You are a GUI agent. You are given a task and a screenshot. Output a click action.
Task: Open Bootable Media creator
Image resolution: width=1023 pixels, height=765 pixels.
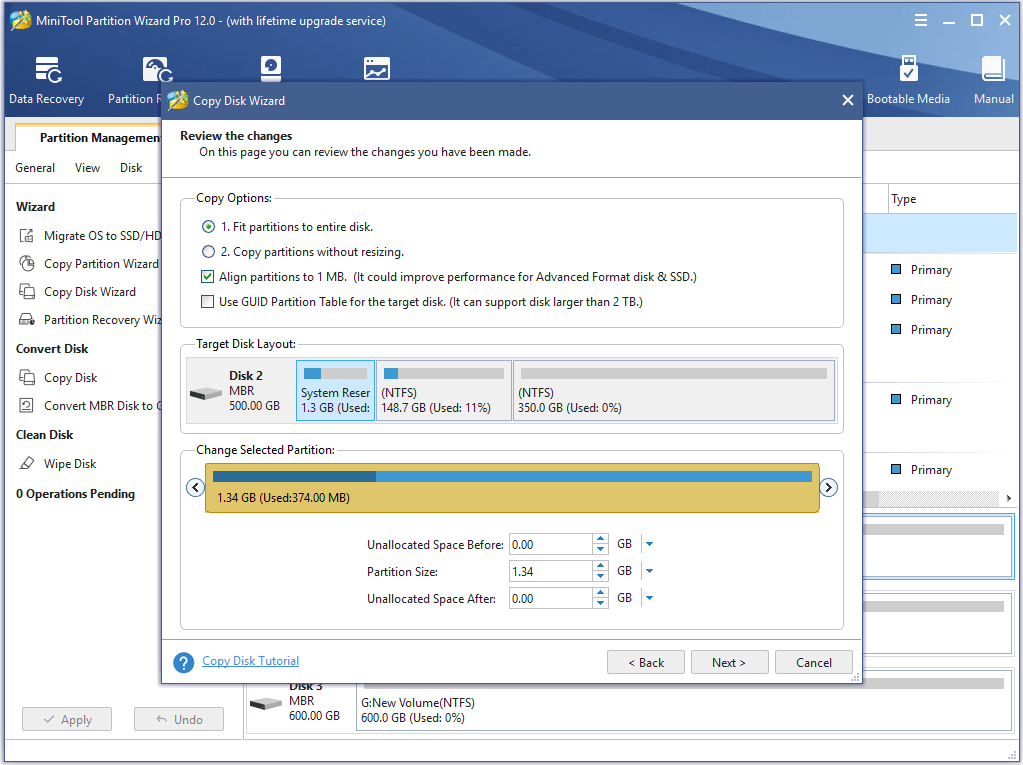click(x=908, y=80)
